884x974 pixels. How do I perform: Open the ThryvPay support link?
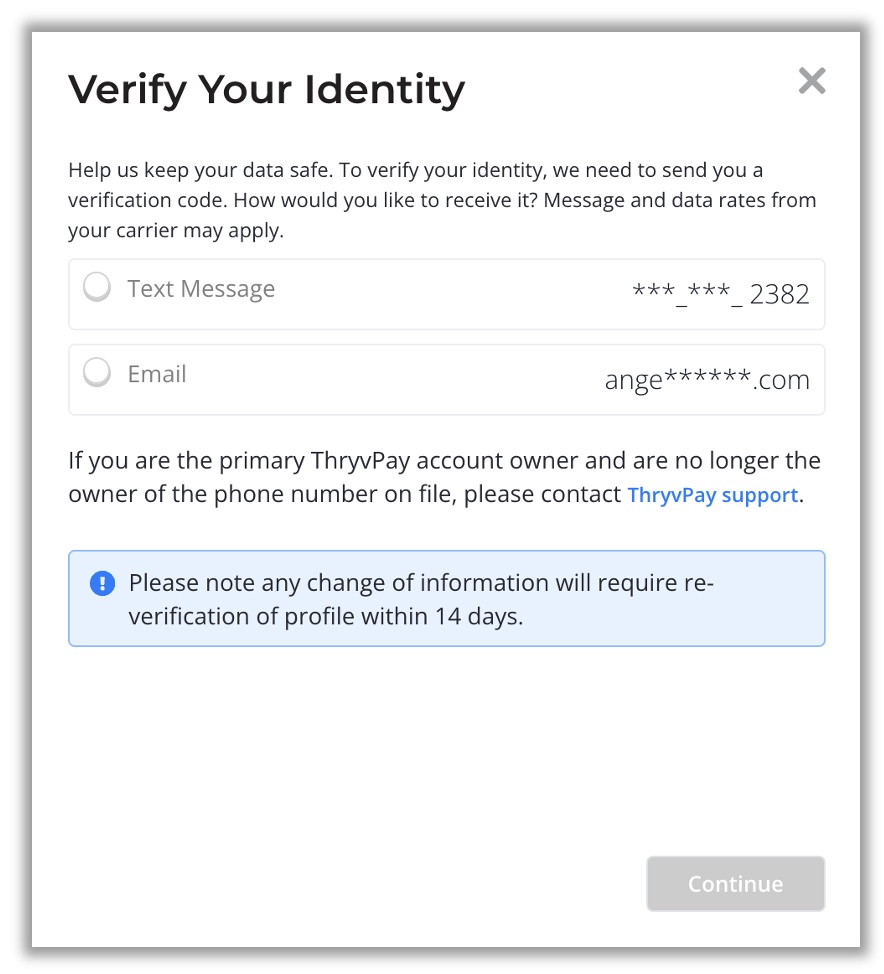712,495
